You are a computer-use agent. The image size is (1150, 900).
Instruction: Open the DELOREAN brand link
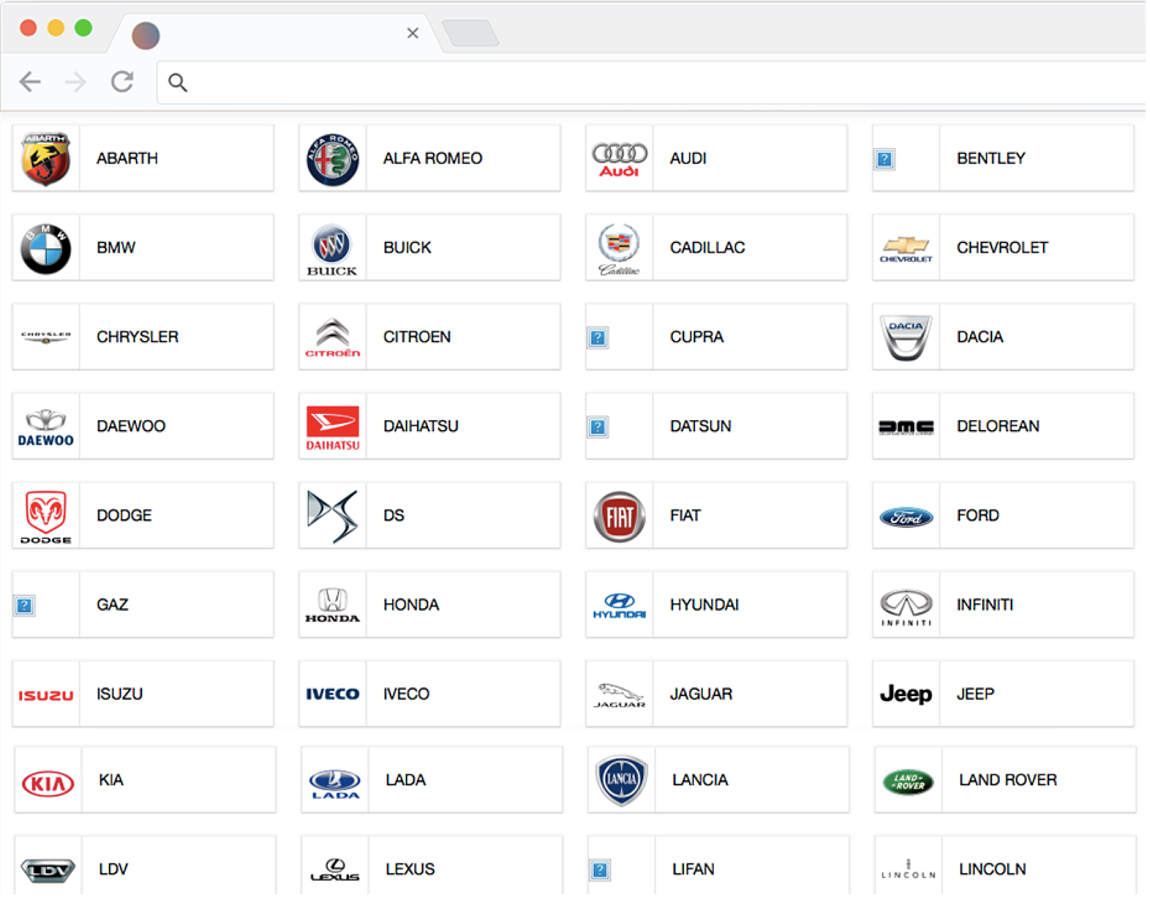pos(1003,427)
